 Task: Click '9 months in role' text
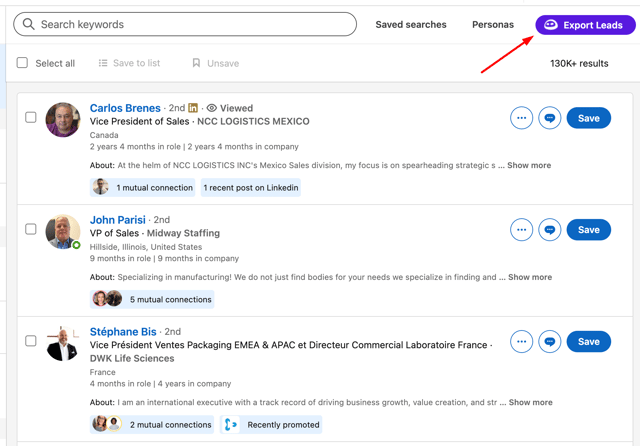pyautogui.click(x=120, y=258)
